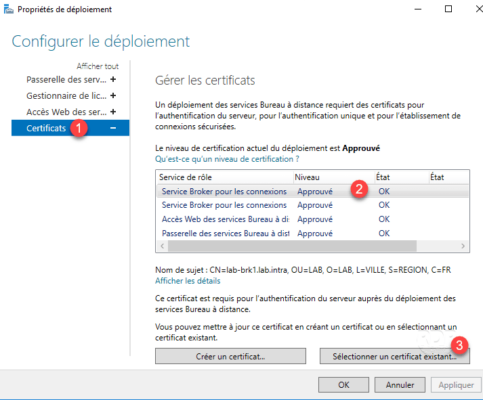Click the left arrow of the horizontal scrollbar
The width and height of the screenshot is (483, 400).
(x=162, y=246)
